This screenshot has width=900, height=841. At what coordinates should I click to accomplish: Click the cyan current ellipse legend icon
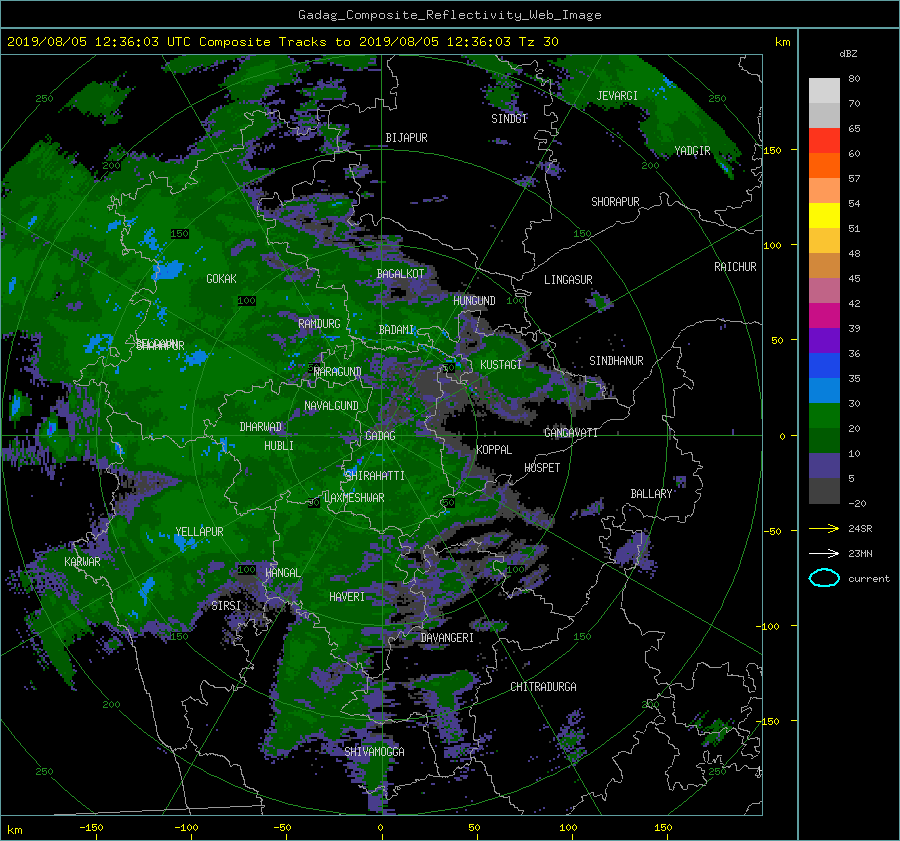click(824, 578)
